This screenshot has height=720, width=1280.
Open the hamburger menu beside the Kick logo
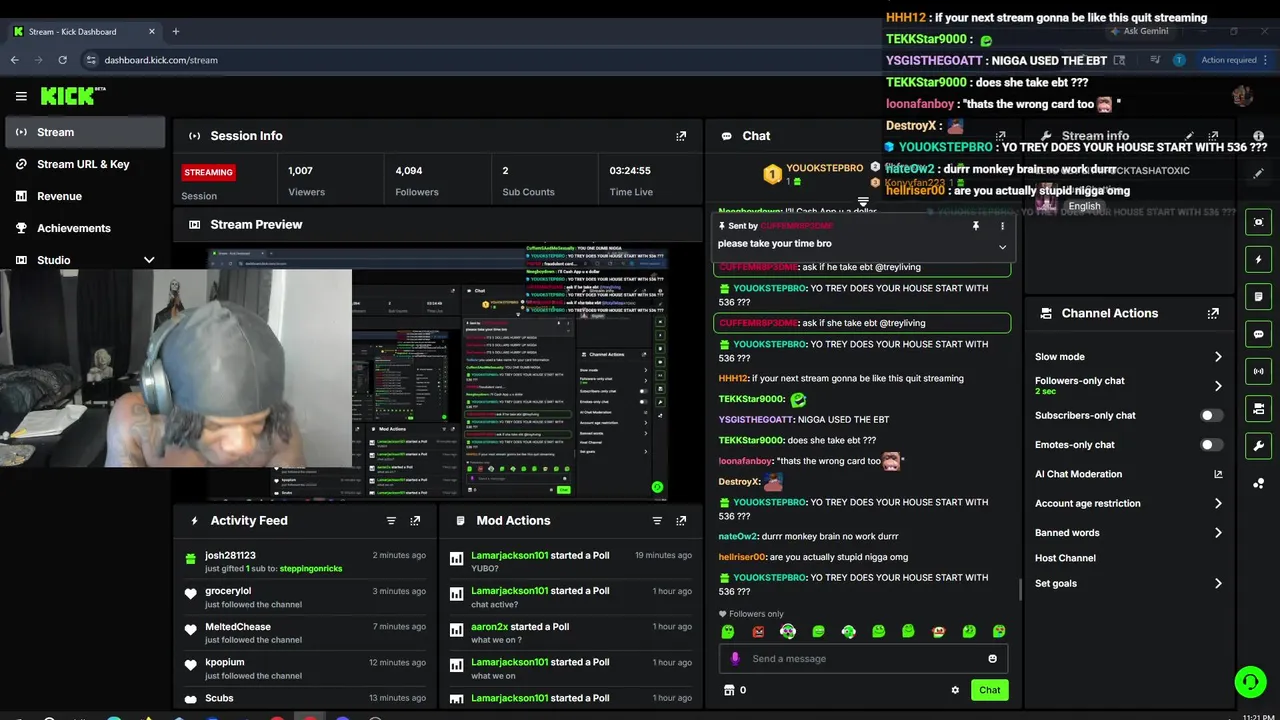click(x=21, y=96)
